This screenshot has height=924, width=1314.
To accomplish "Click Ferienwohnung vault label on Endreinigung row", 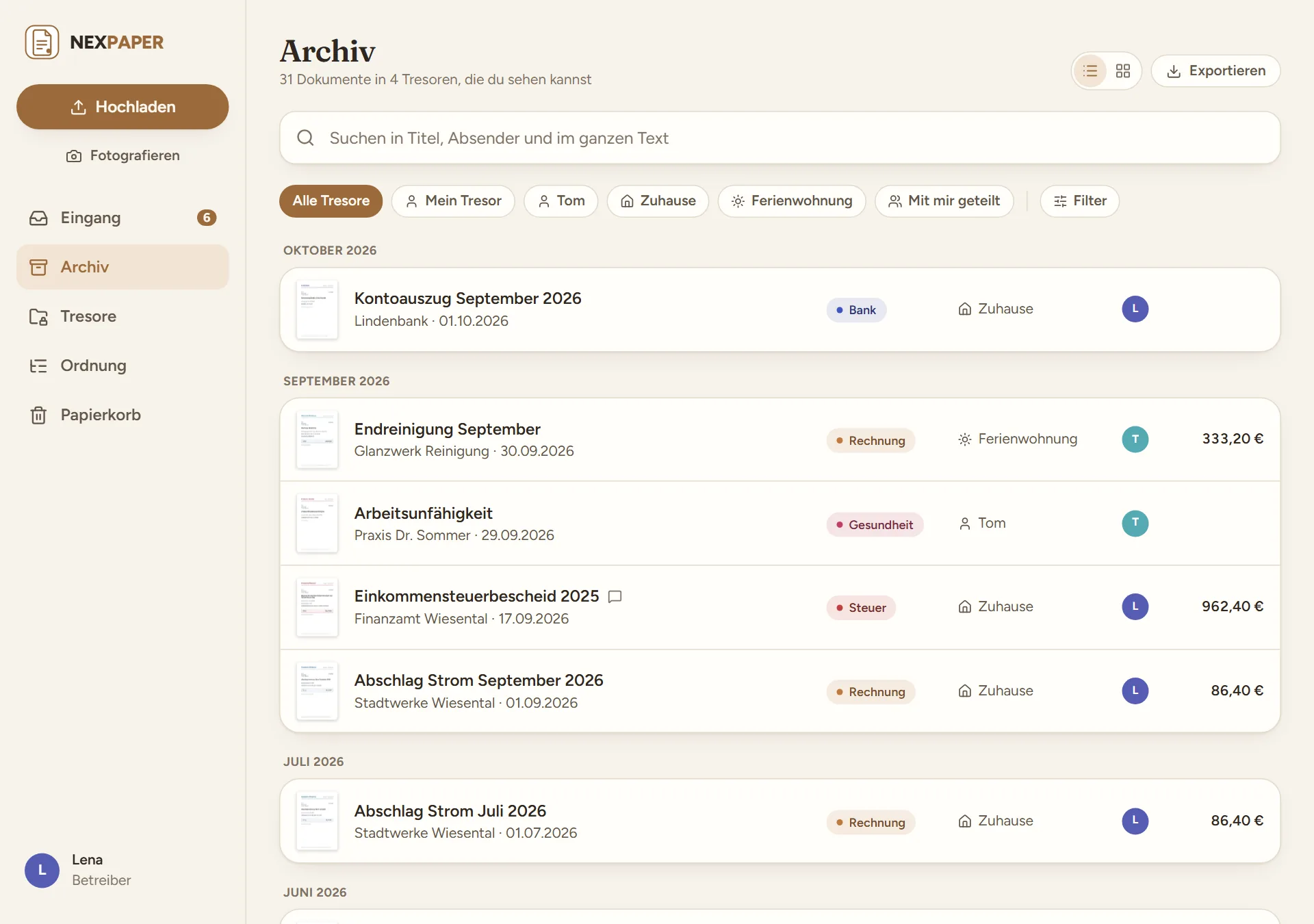I will pos(1018,439).
